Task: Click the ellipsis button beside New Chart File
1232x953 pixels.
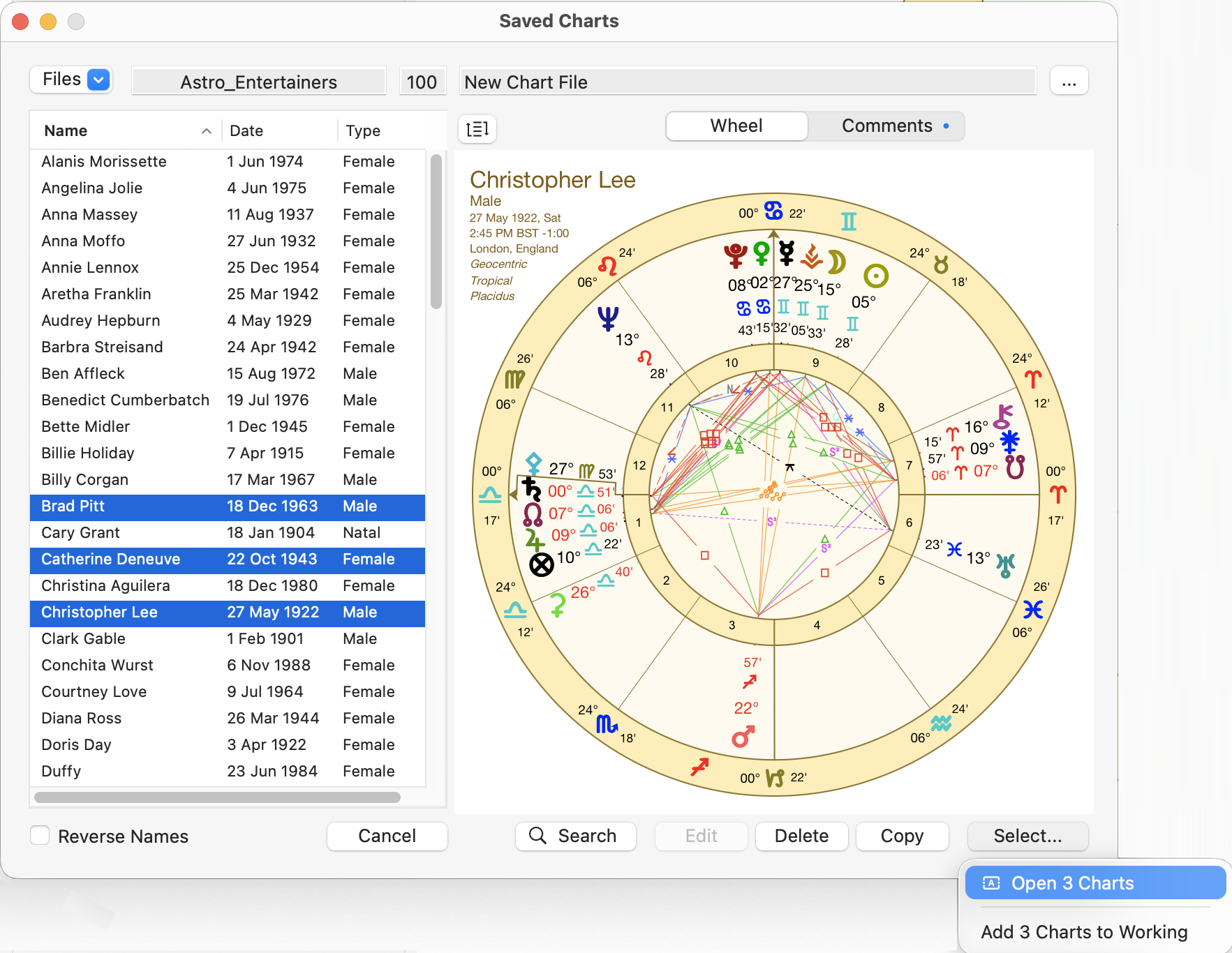Action: pos(1069,81)
